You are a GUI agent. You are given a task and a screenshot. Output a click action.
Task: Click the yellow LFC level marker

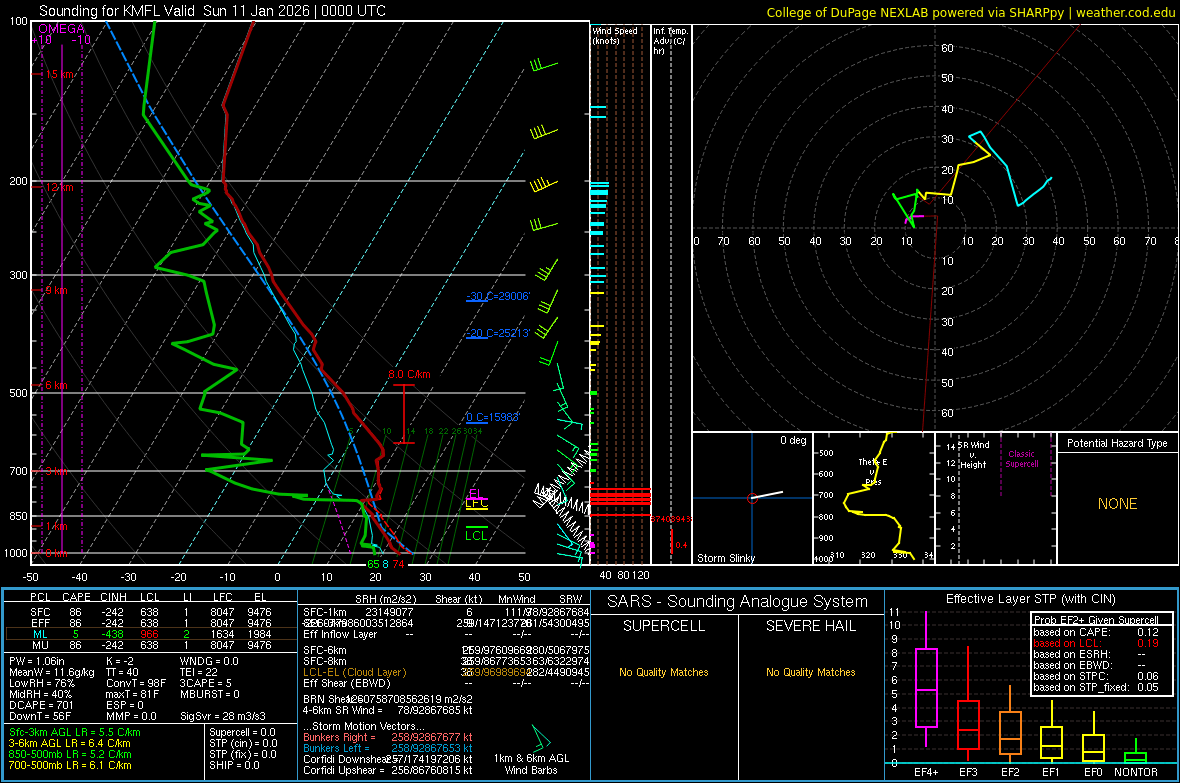[476, 503]
